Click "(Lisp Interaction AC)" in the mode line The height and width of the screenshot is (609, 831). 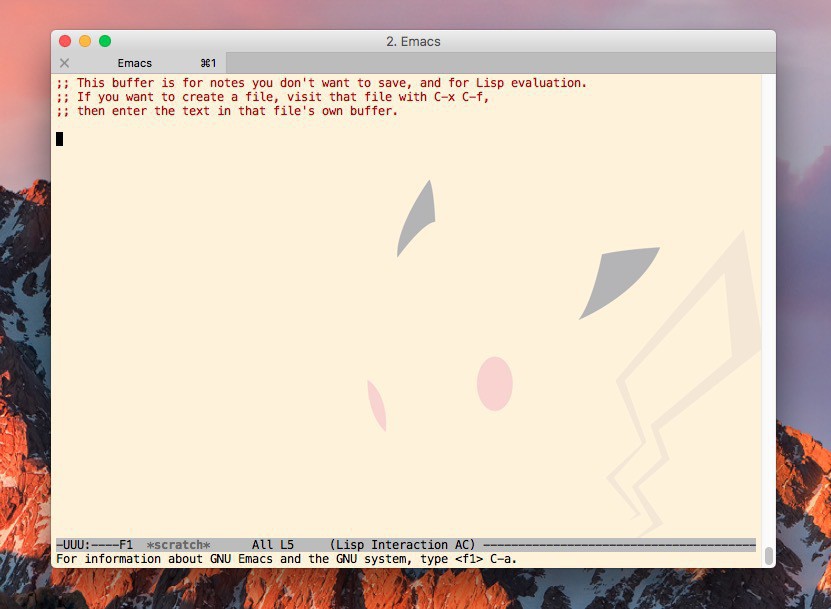pos(402,545)
